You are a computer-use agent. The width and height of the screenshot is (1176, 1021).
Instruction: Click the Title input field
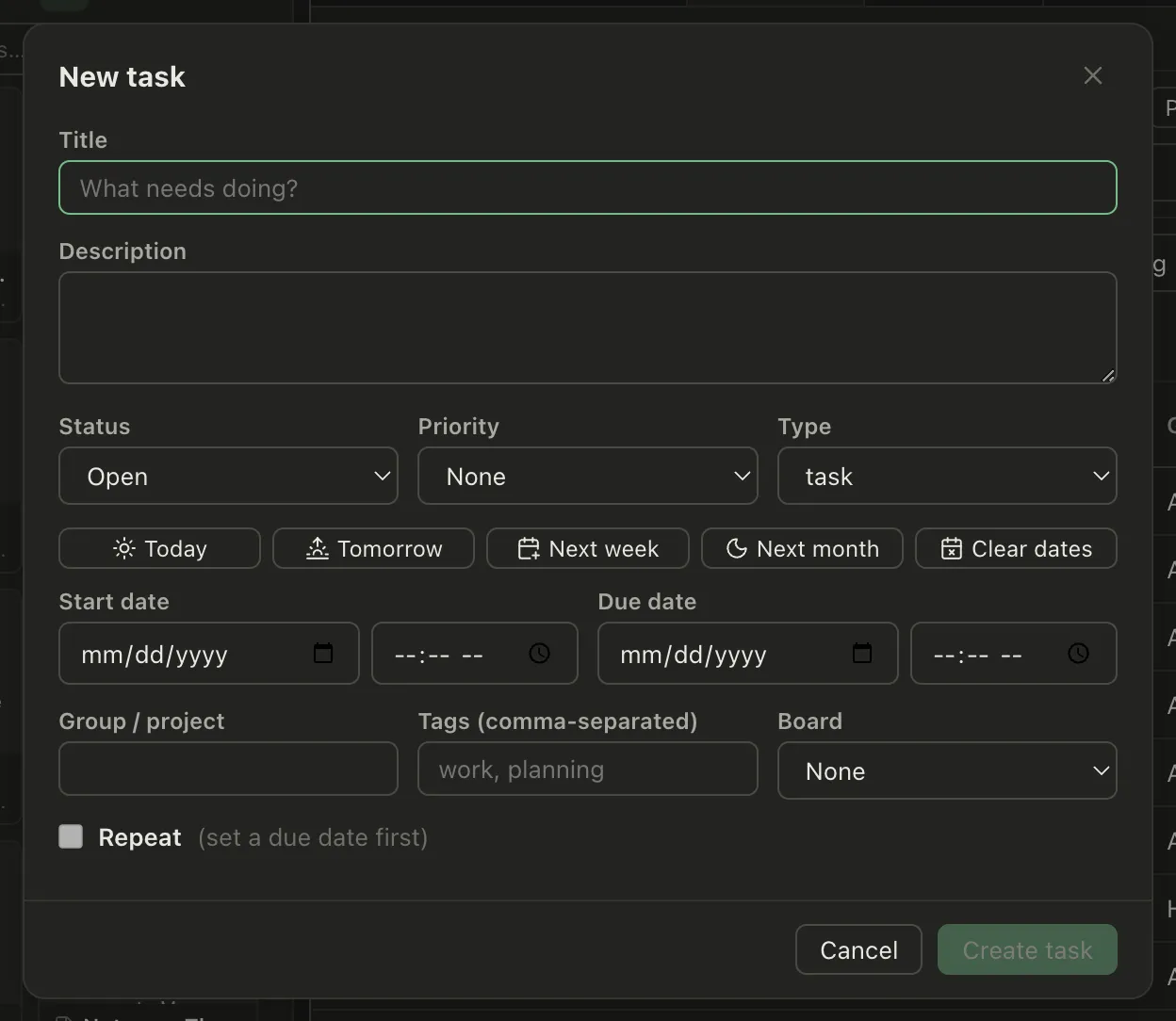[x=588, y=187]
